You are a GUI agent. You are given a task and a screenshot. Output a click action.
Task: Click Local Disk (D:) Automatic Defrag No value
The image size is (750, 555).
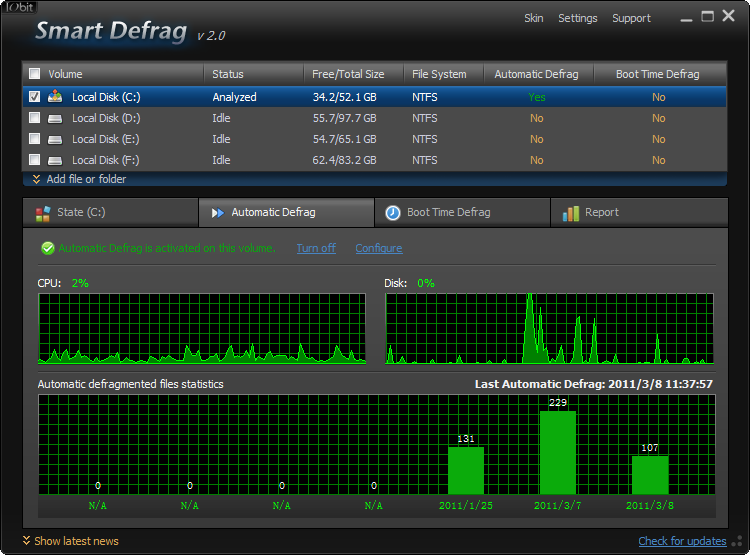pos(537,118)
